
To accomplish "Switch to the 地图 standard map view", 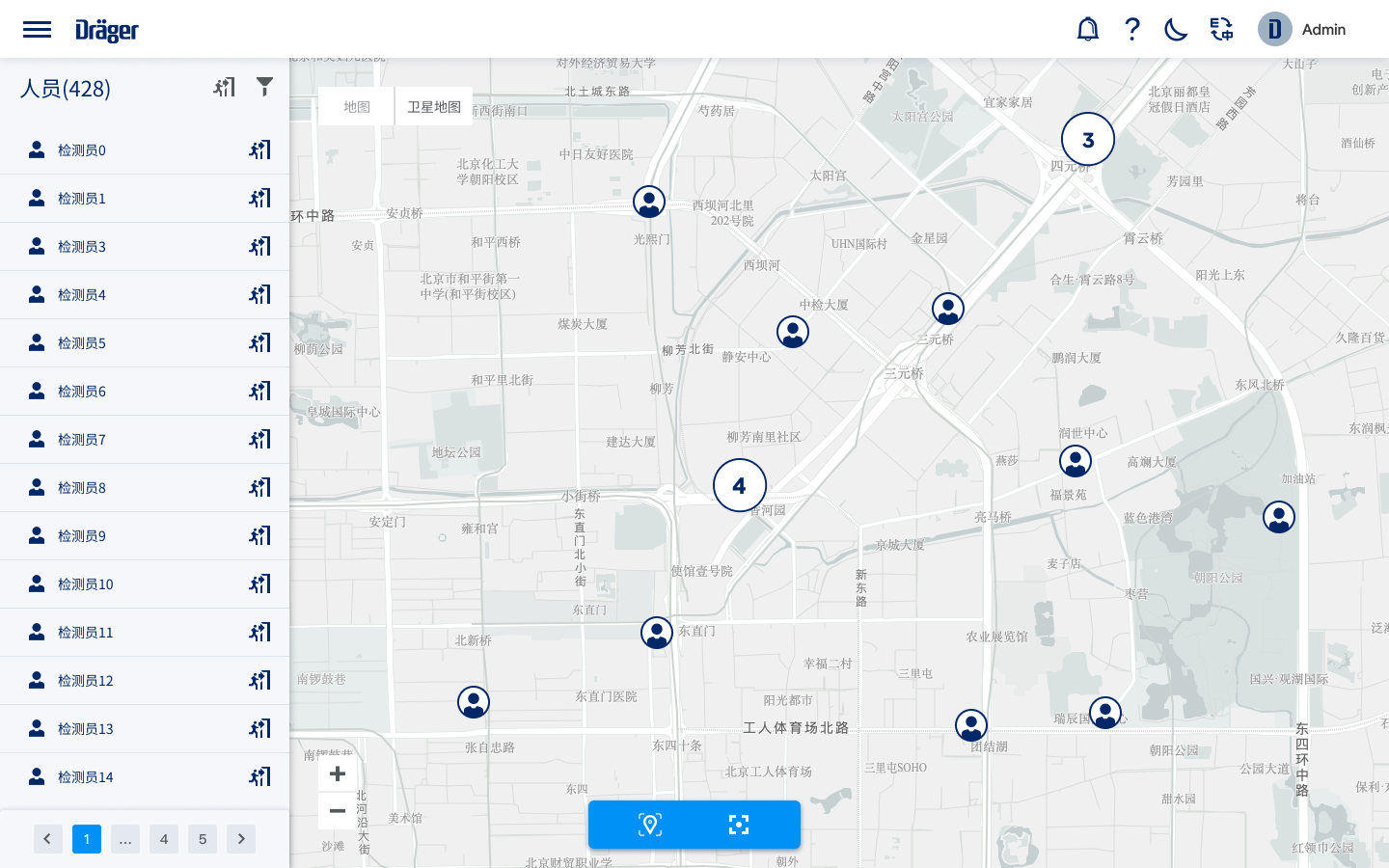I will 356,107.
